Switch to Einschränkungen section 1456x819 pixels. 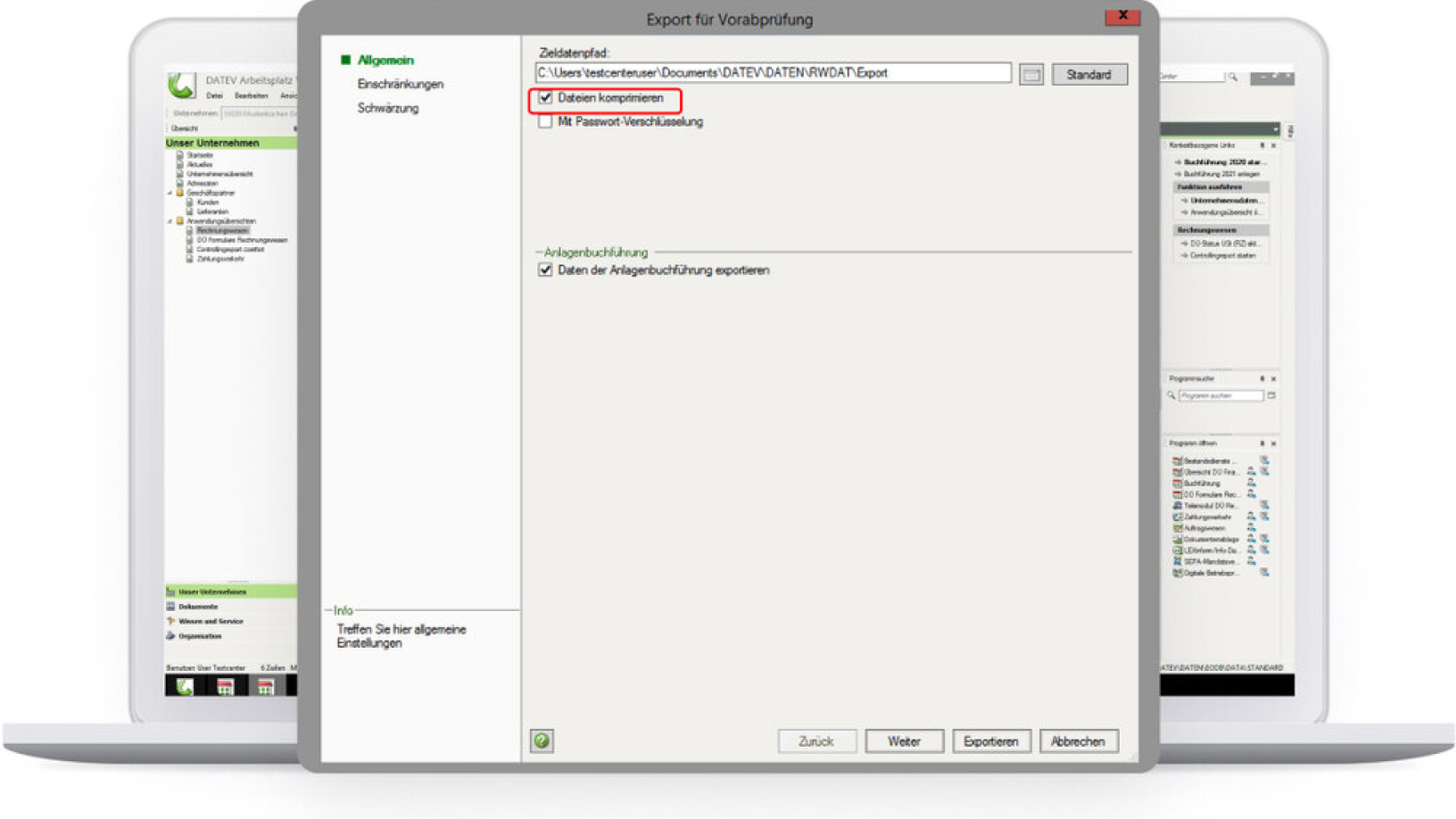(401, 84)
